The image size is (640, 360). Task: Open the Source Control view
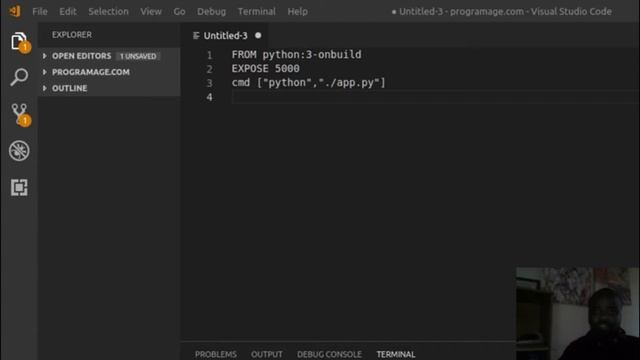click(x=20, y=115)
